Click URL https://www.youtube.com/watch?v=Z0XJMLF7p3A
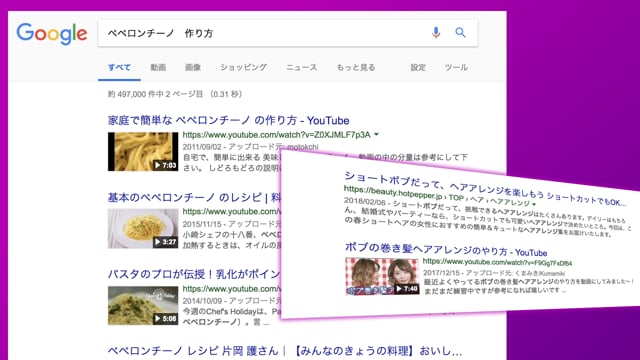 [x=276, y=135]
